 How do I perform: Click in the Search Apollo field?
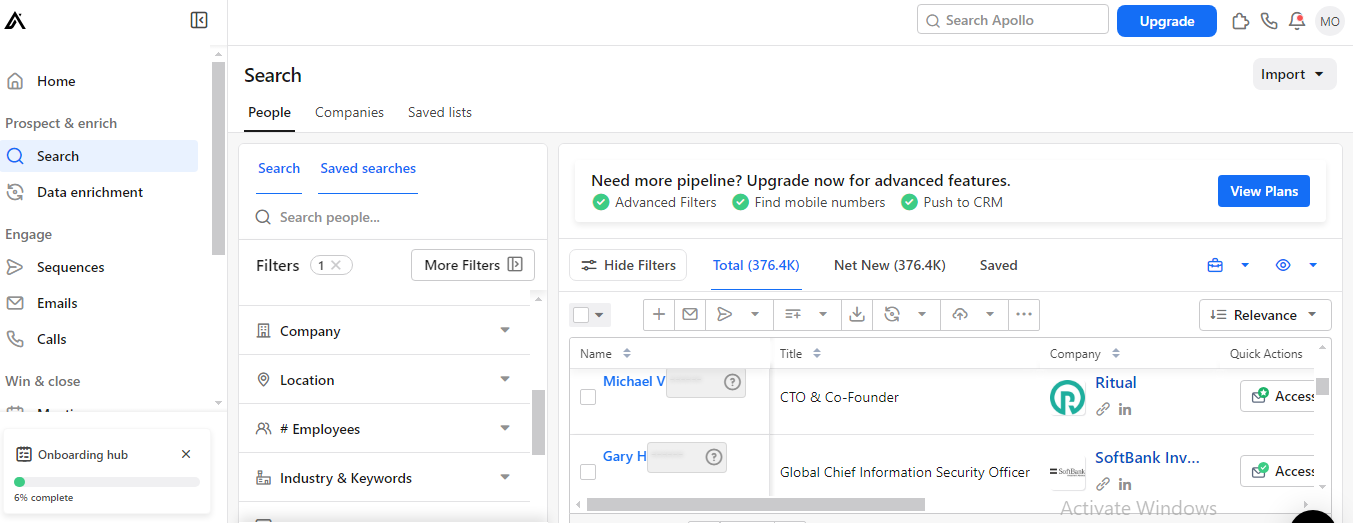click(x=1013, y=20)
